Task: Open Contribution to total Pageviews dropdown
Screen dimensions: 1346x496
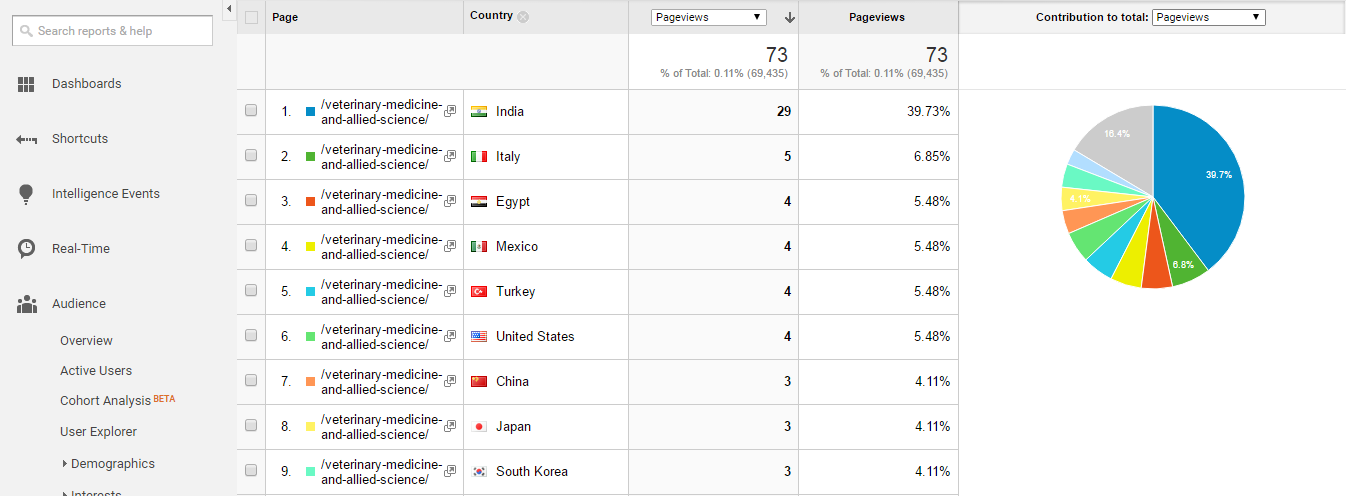Action: [1209, 17]
